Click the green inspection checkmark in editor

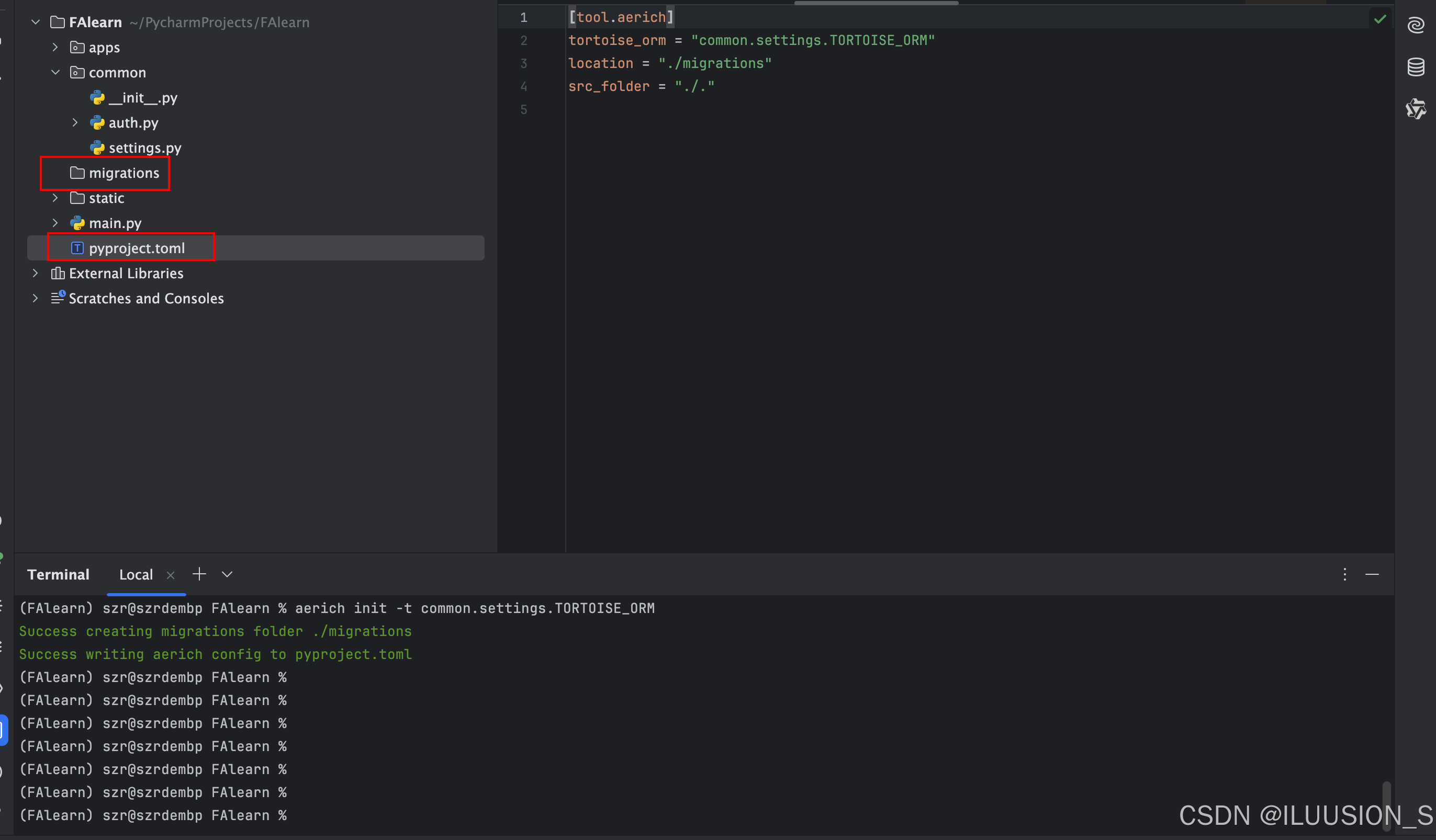1379,19
